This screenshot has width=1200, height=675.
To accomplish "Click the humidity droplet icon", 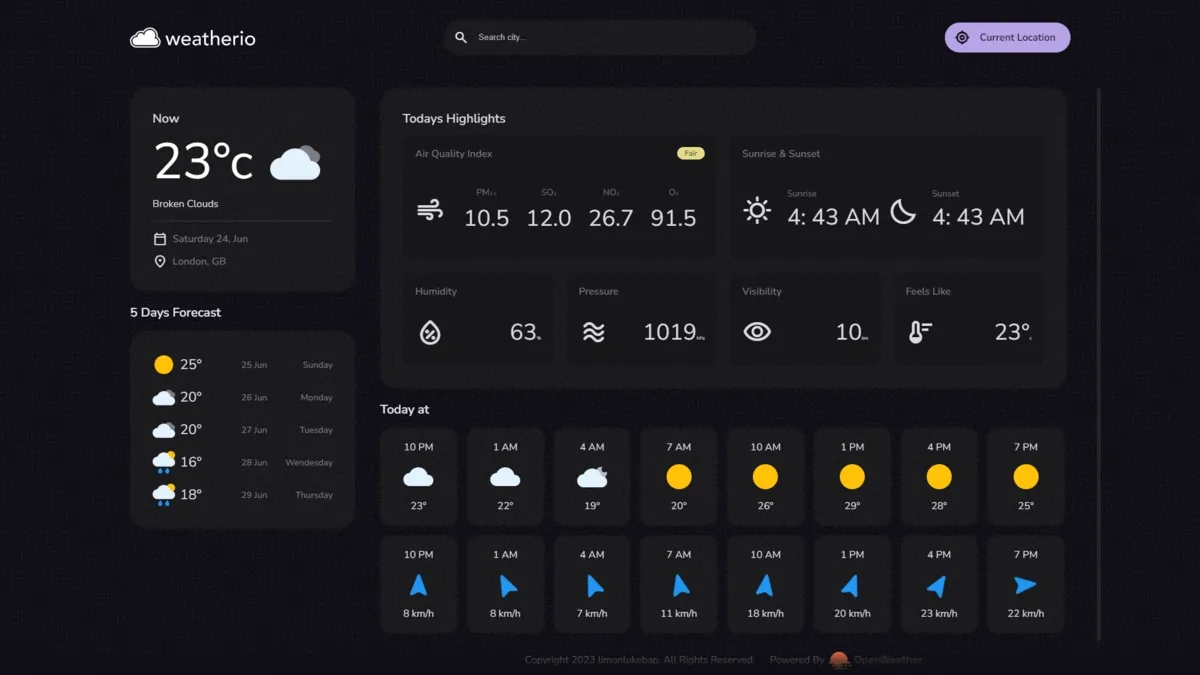I will 430,331.
